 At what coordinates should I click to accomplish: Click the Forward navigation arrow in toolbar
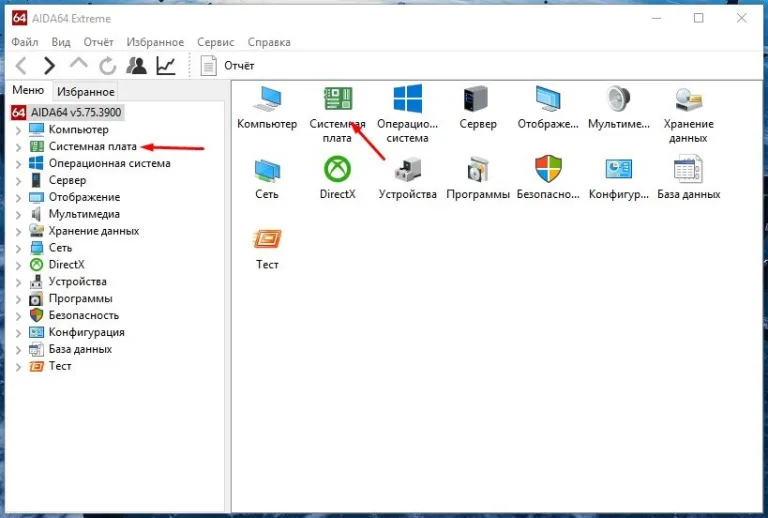click(x=49, y=66)
